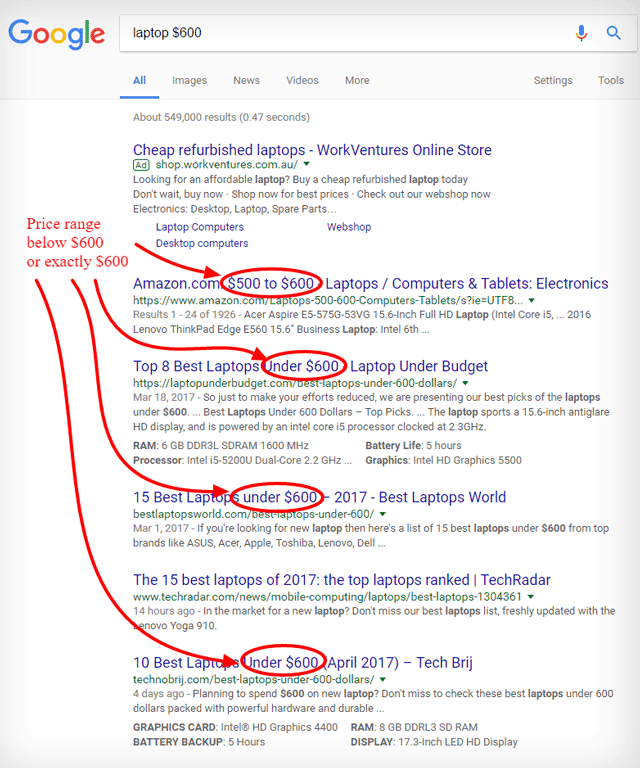
Task: Open the More tab menu
Action: click(357, 80)
